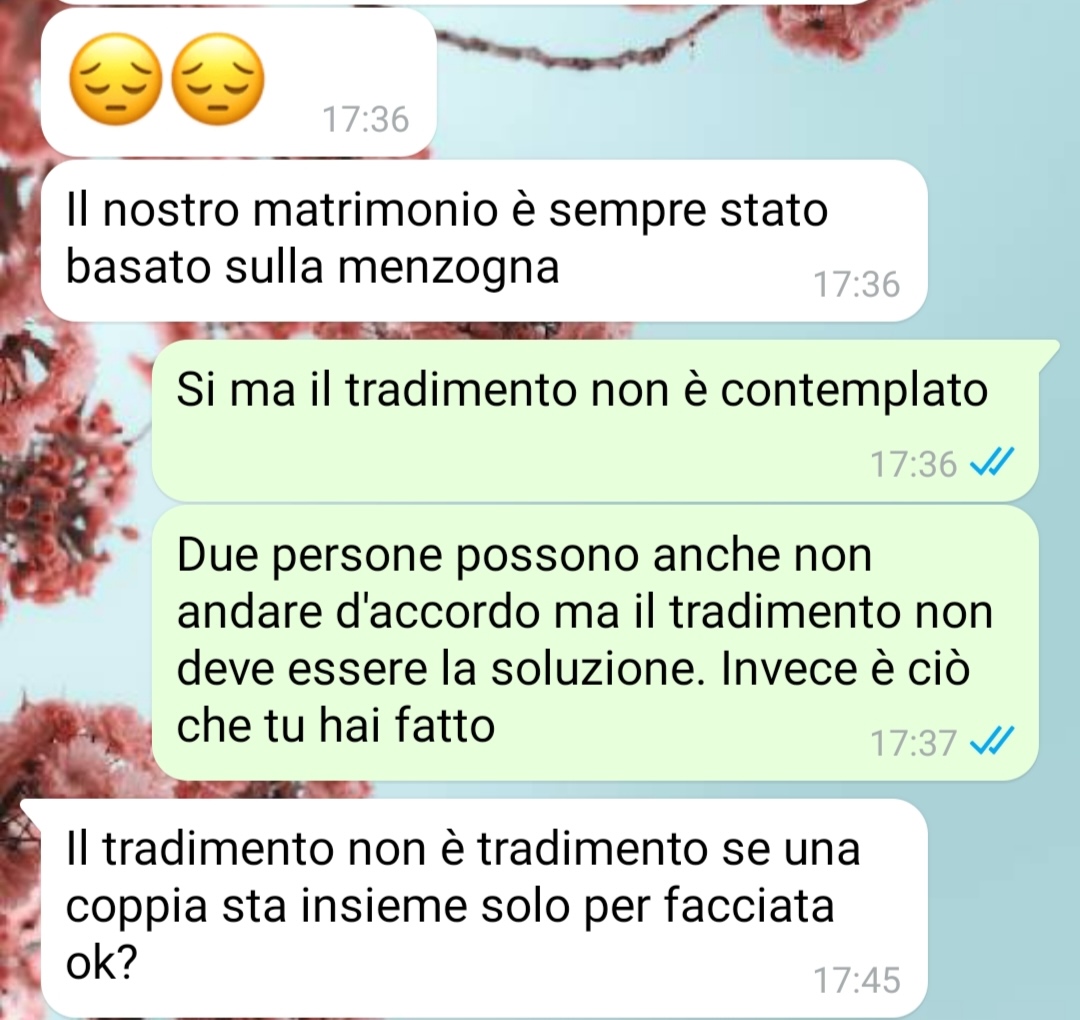Image resolution: width=1080 pixels, height=1020 pixels.
Task: Select message "Si ma il tradimento non è contemplato"
Action: point(594,419)
